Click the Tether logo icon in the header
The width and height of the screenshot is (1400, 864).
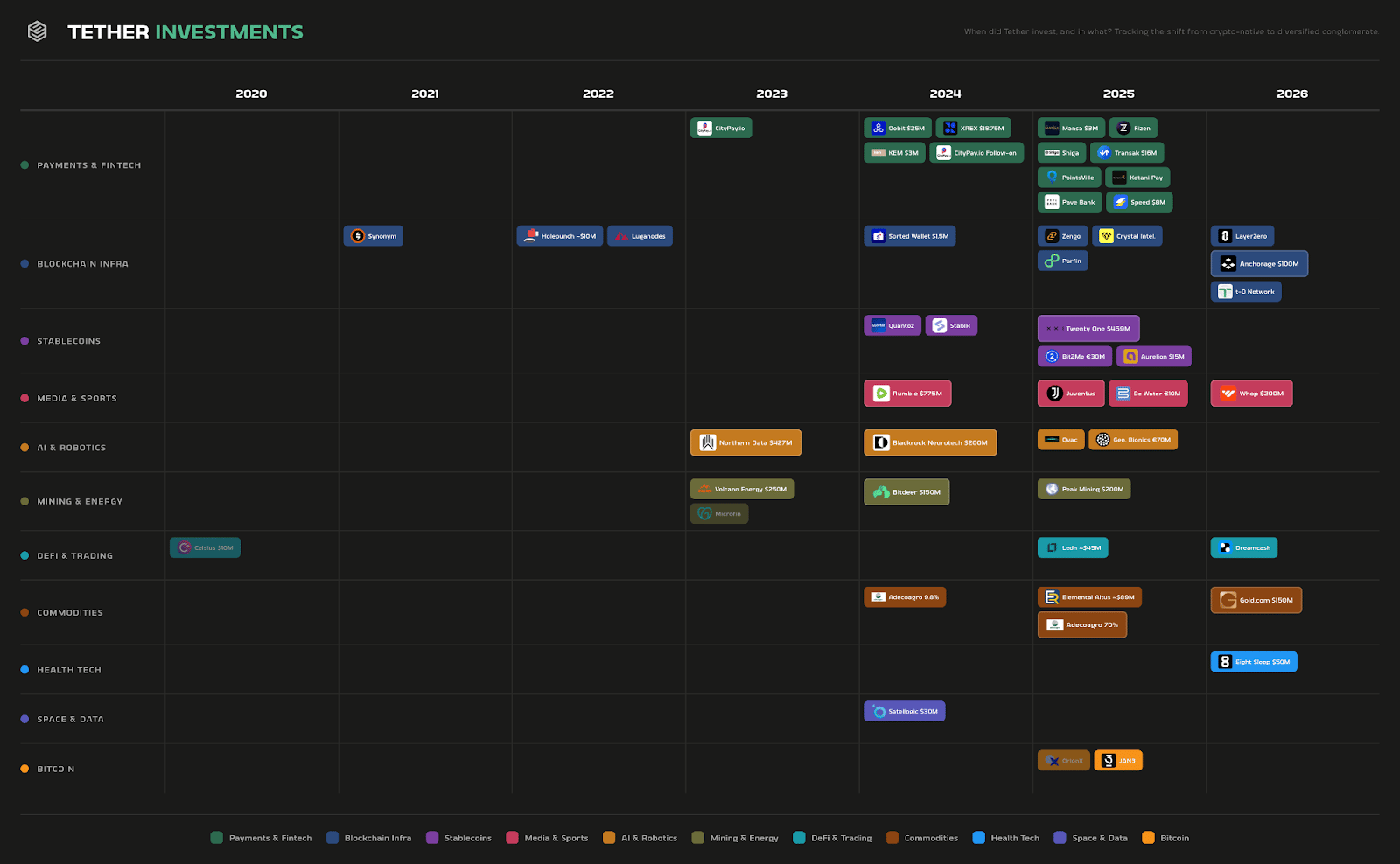pyautogui.click(x=37, y=31)
